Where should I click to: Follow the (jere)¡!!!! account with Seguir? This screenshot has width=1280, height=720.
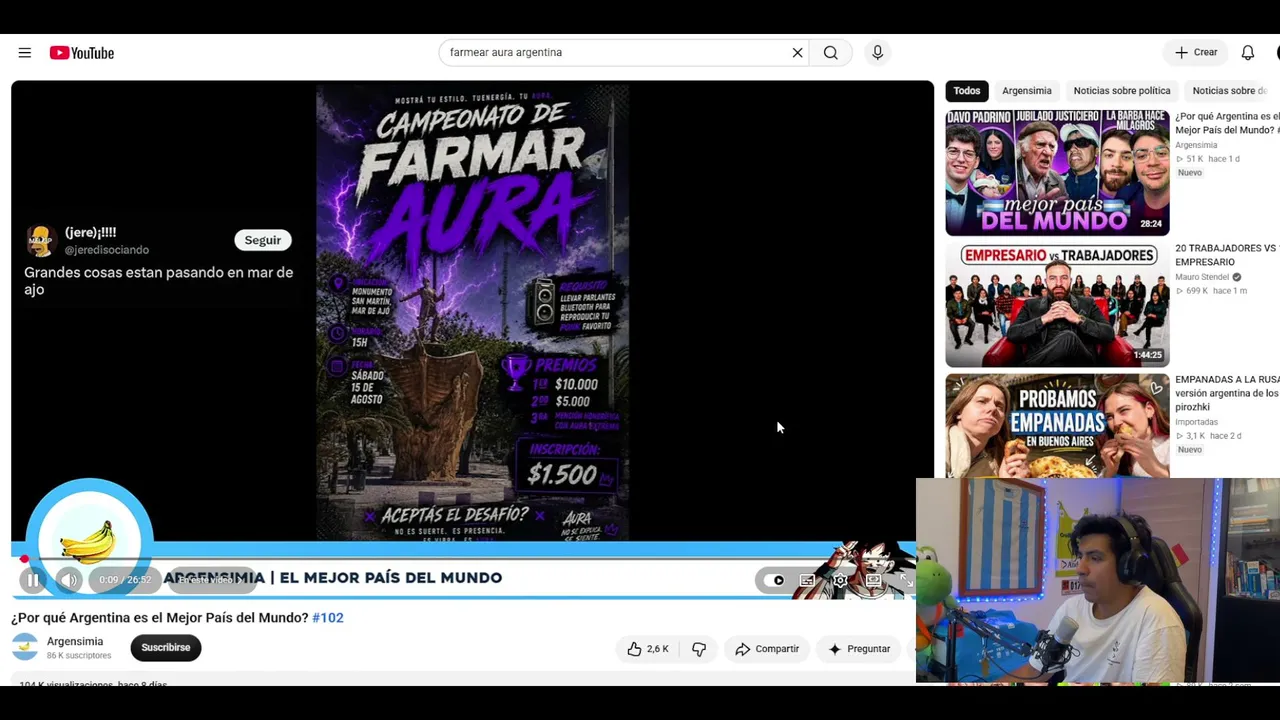click(263, 240)
